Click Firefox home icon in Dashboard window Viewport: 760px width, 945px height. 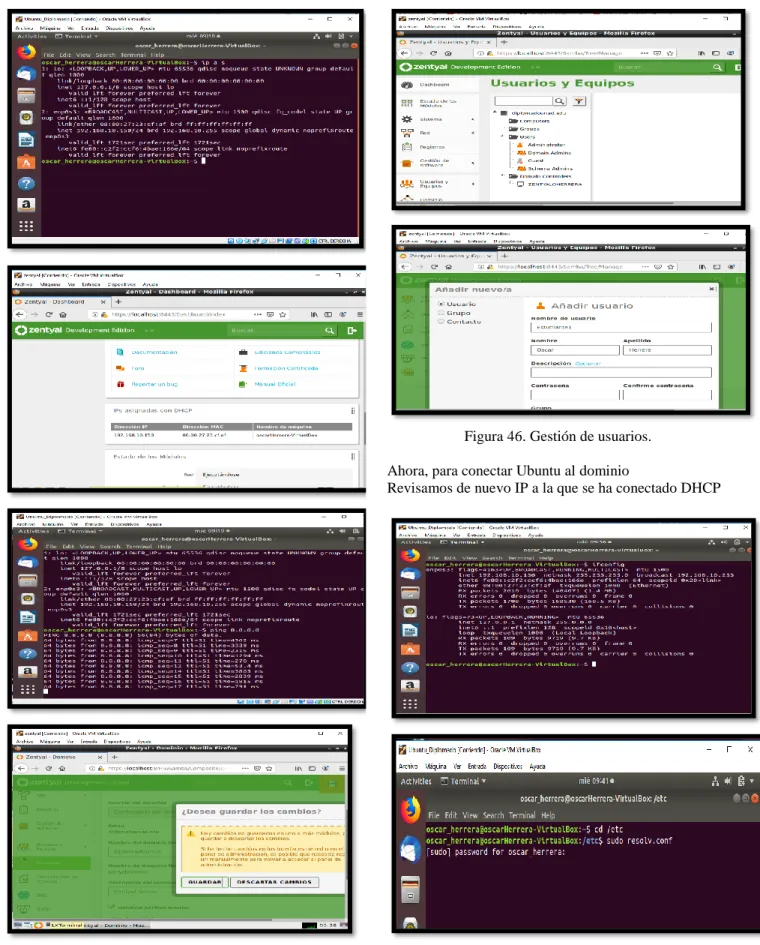(63, 315)
